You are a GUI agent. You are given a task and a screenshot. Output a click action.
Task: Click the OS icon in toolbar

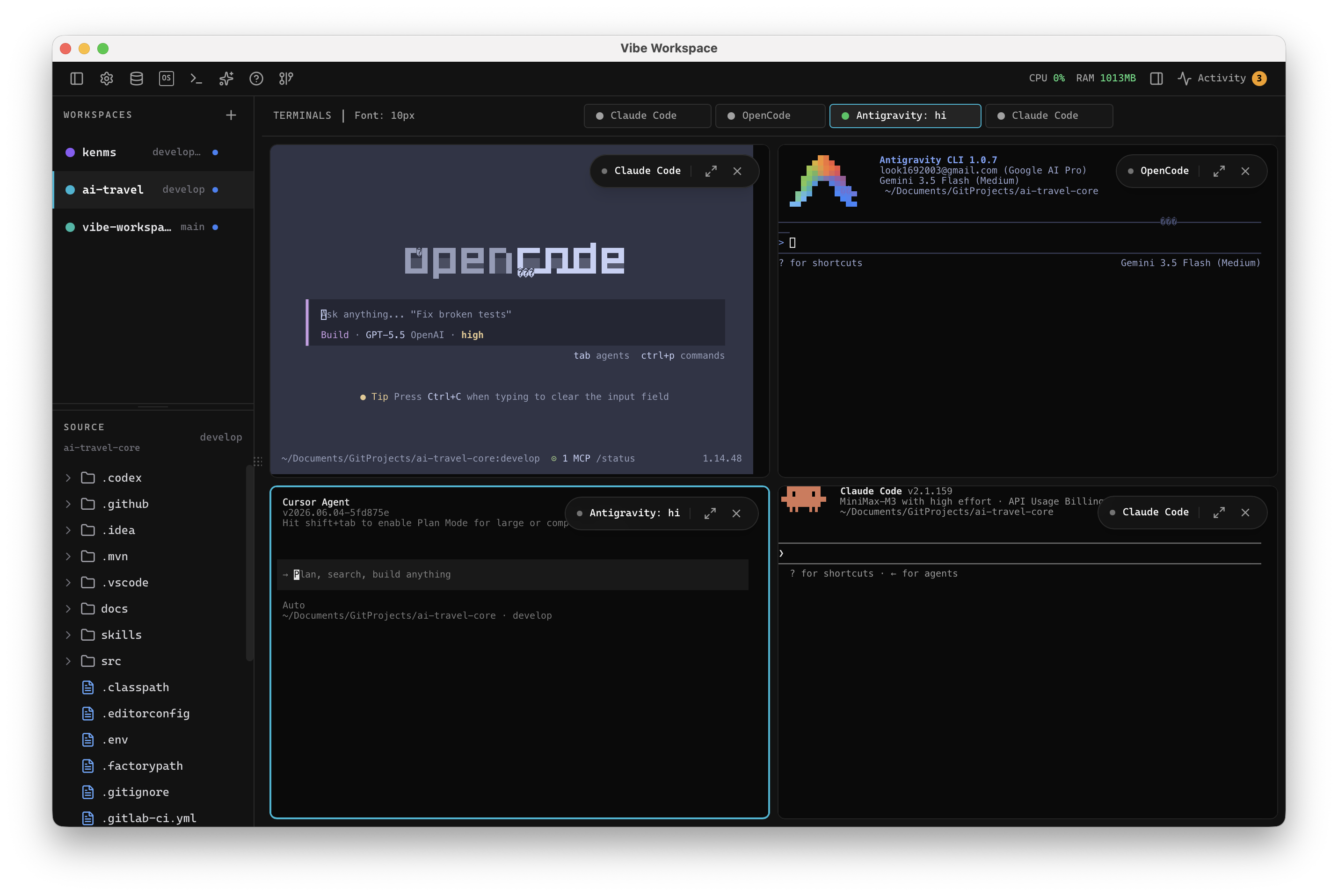click(x=167, y=78)
